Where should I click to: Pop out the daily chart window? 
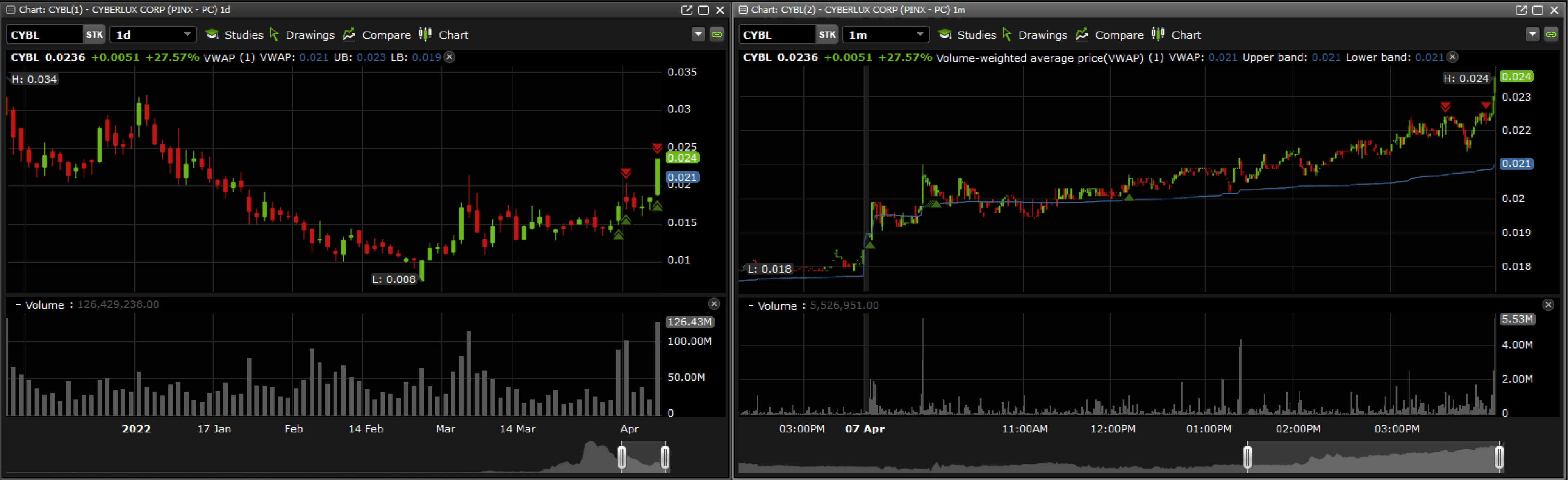coord(687,10)
